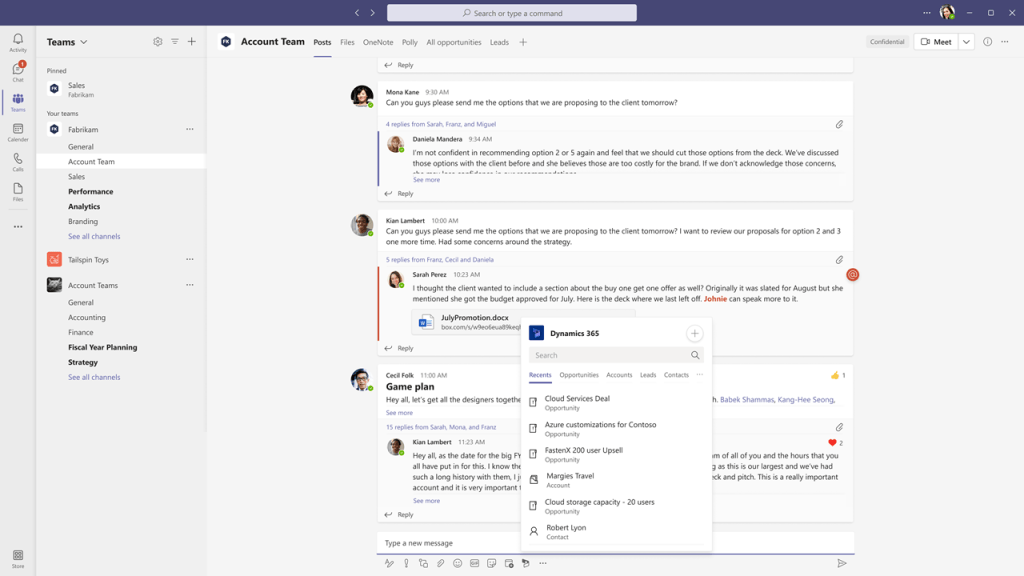Open the Store app in the sidebar
This screenshot has height=576, width=1024.
click(x=18, y=557)
